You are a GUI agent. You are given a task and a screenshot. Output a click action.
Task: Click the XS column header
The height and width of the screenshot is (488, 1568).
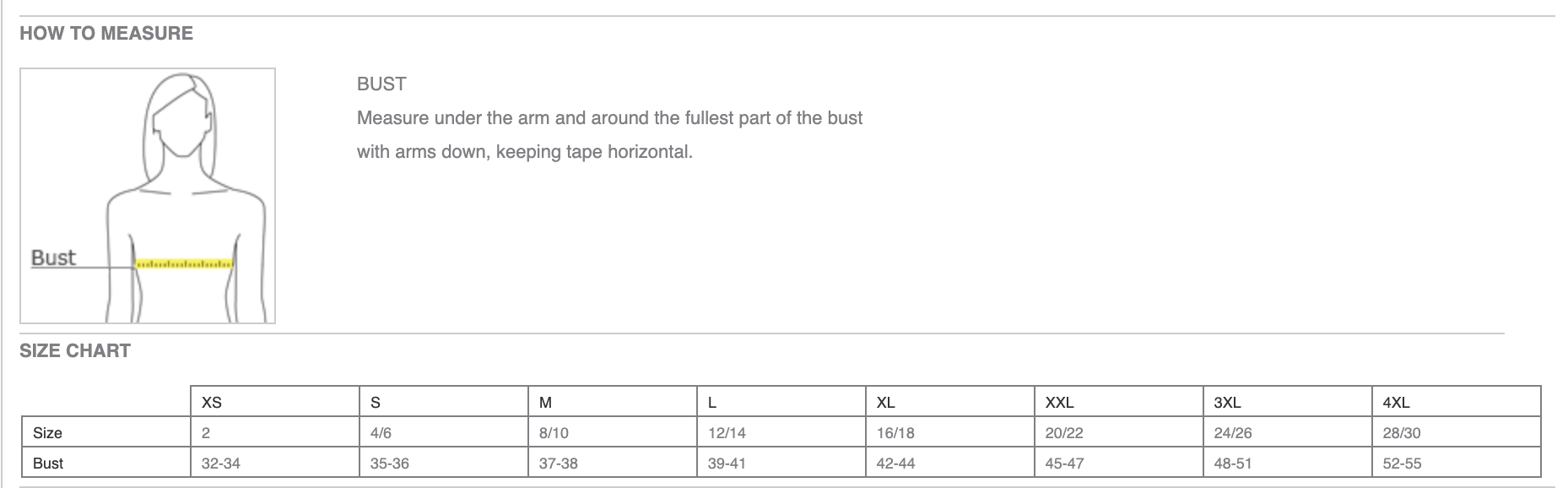[x=275, y=402]
